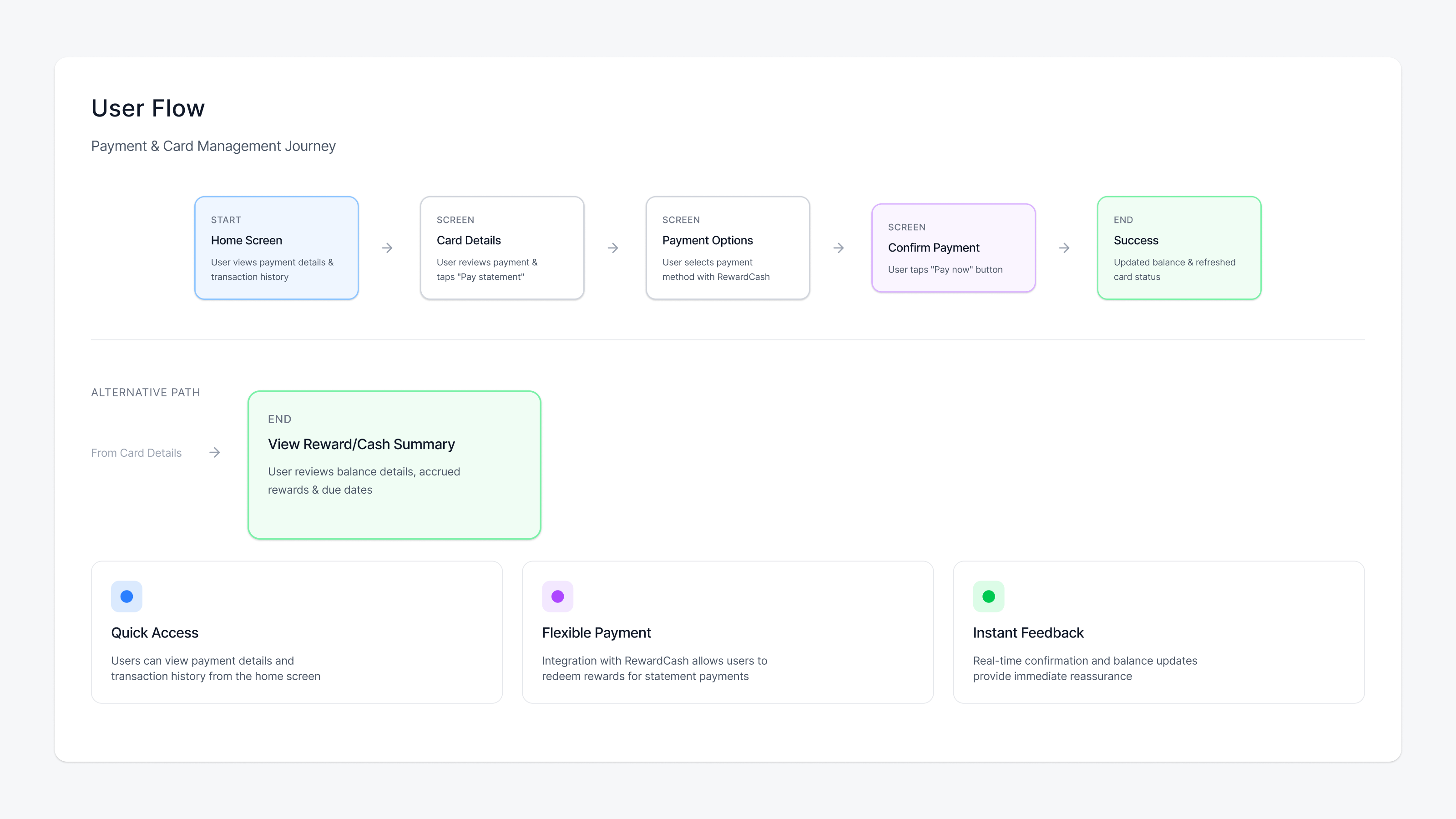This screenshot has width=1456, height=819.
Task: Click the ALTERNATIVE PATH section label
Action: click(145, 392)
